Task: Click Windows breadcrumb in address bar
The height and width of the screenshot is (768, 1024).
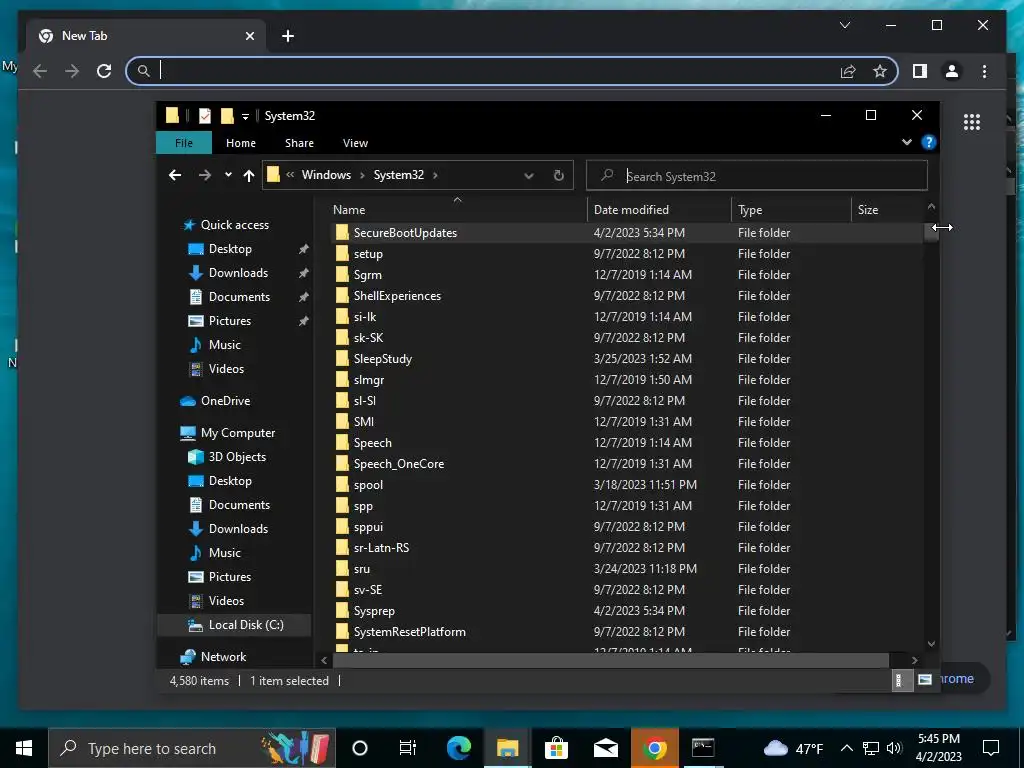Action: (x=326, y=175)
